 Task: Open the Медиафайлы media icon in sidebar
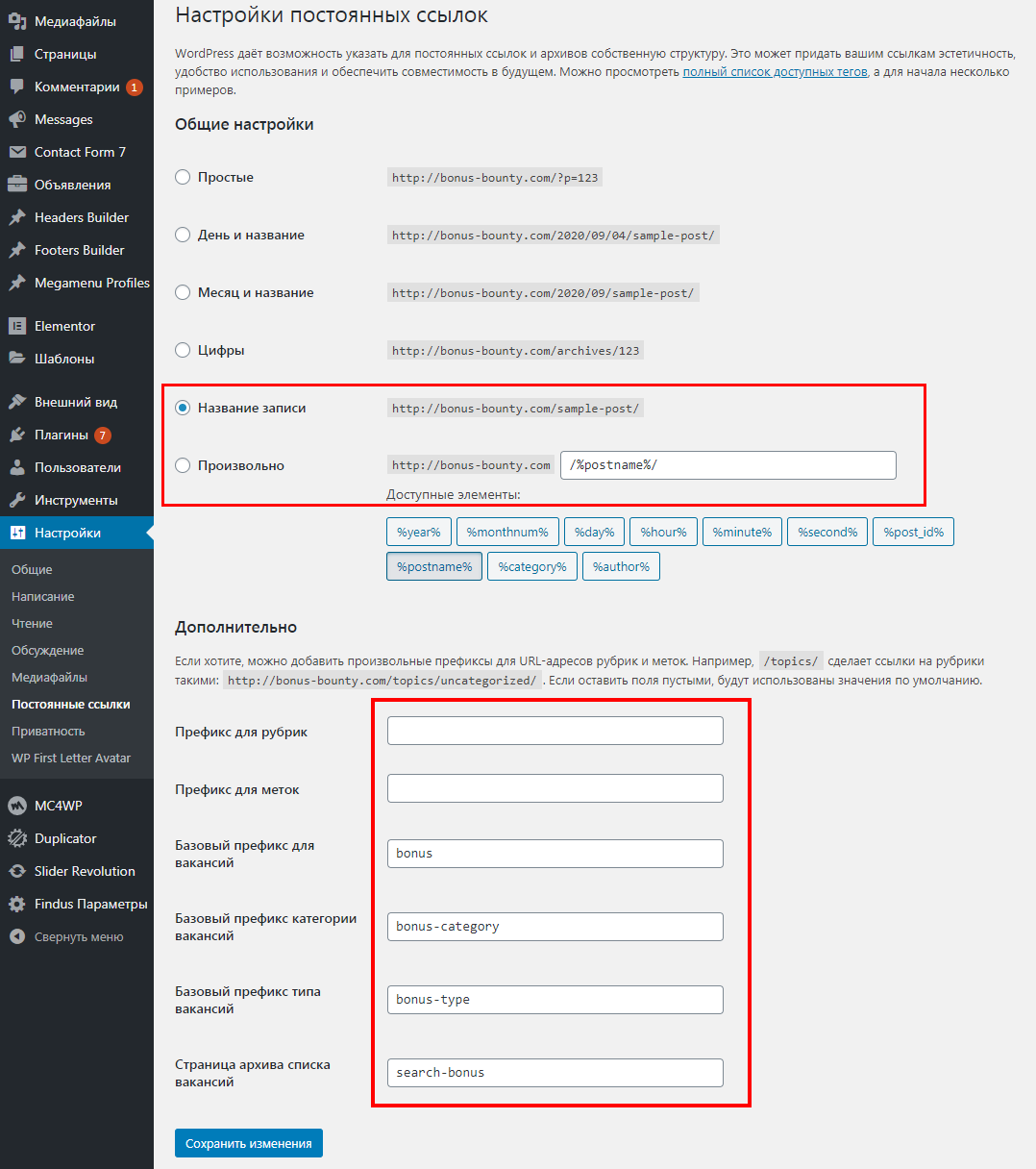(x=17, y=21)
